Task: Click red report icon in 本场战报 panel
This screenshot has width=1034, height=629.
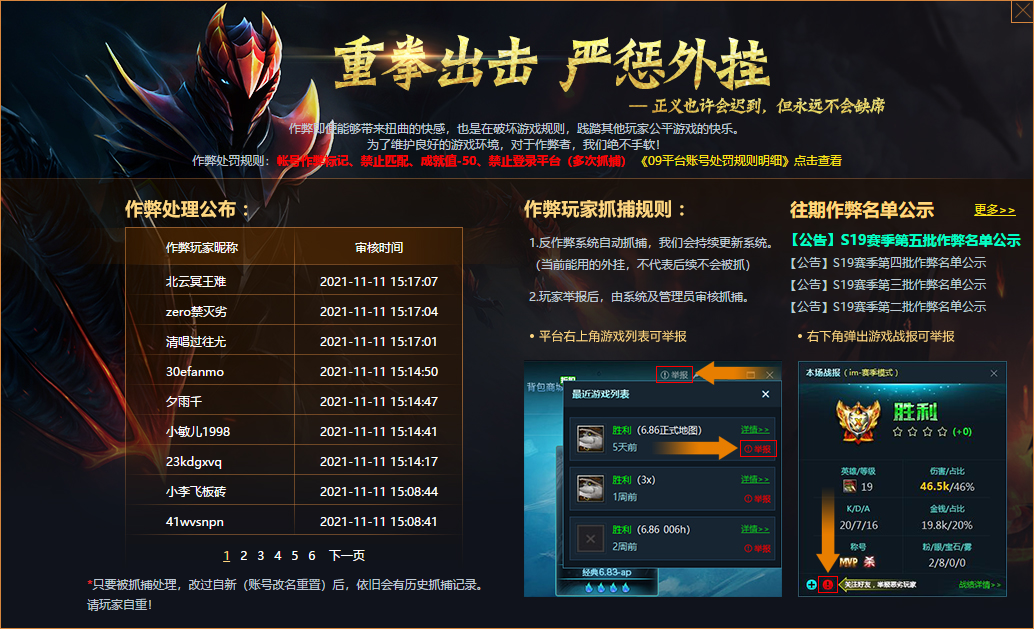Action: click(x=828, y=584)
